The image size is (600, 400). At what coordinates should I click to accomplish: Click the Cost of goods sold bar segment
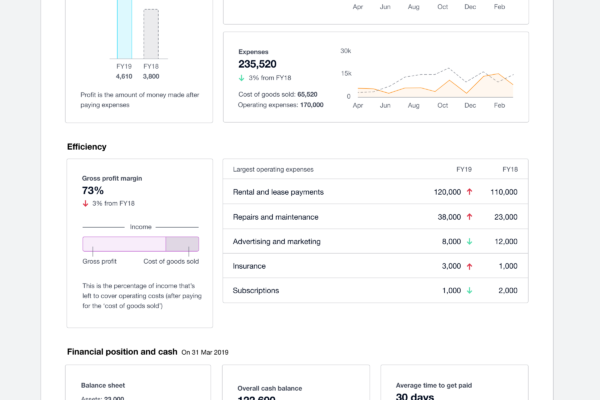pyautogui.click(x=182, y=244)
